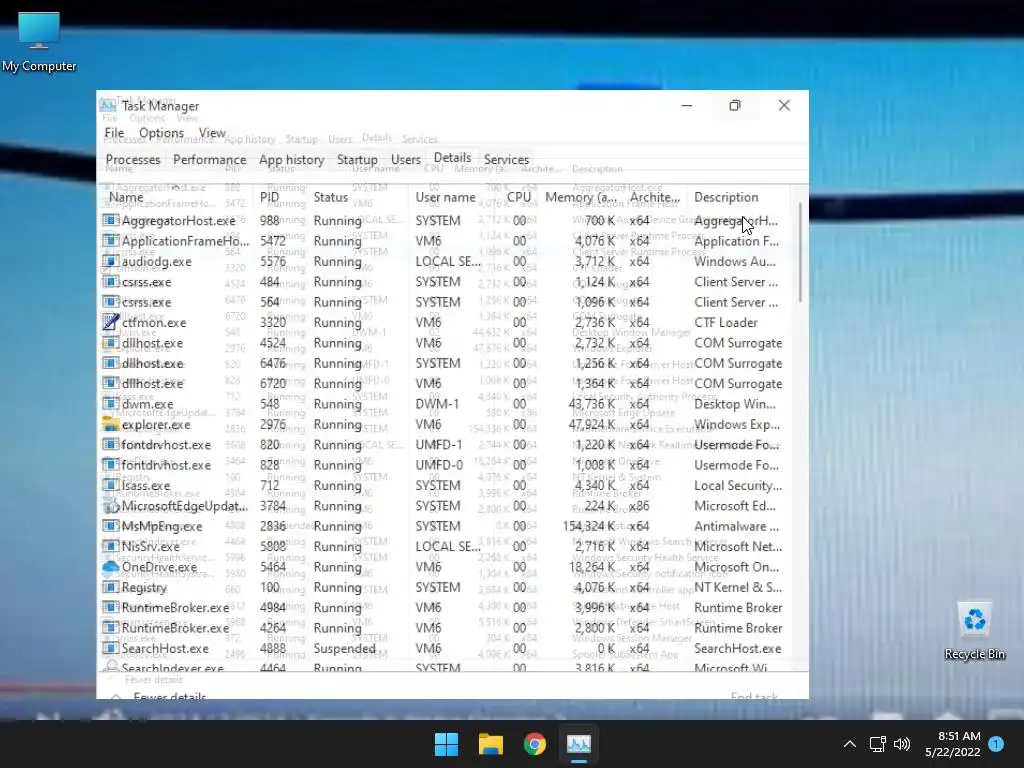Click the AggregatorHost.exe process icon
Viewport: 1024px width, 768px height.
click(x=110, y=220)
